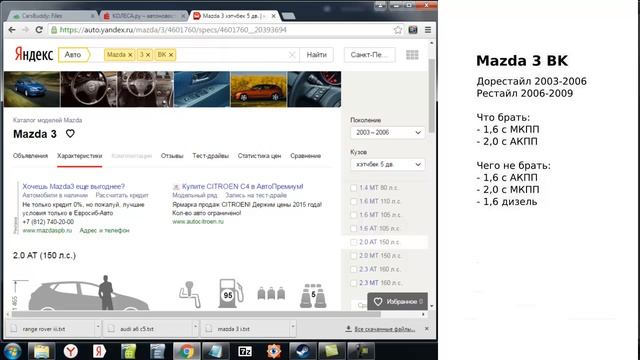Check the 2.3 MT 160 л.с. option
Screen dimensions: 640x360
point(353,283)
